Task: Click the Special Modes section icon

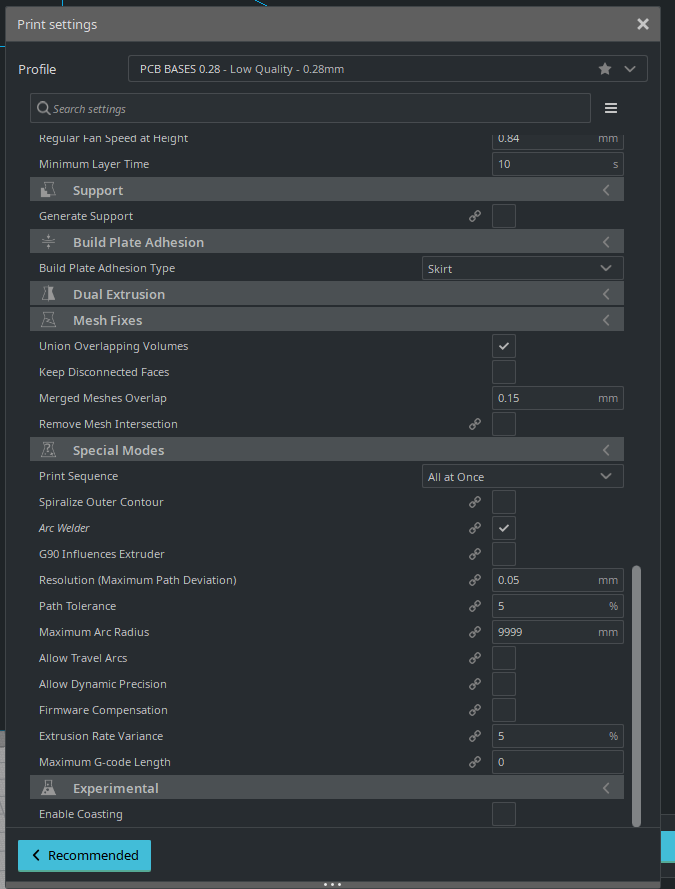Action: (x=48, y=449)
